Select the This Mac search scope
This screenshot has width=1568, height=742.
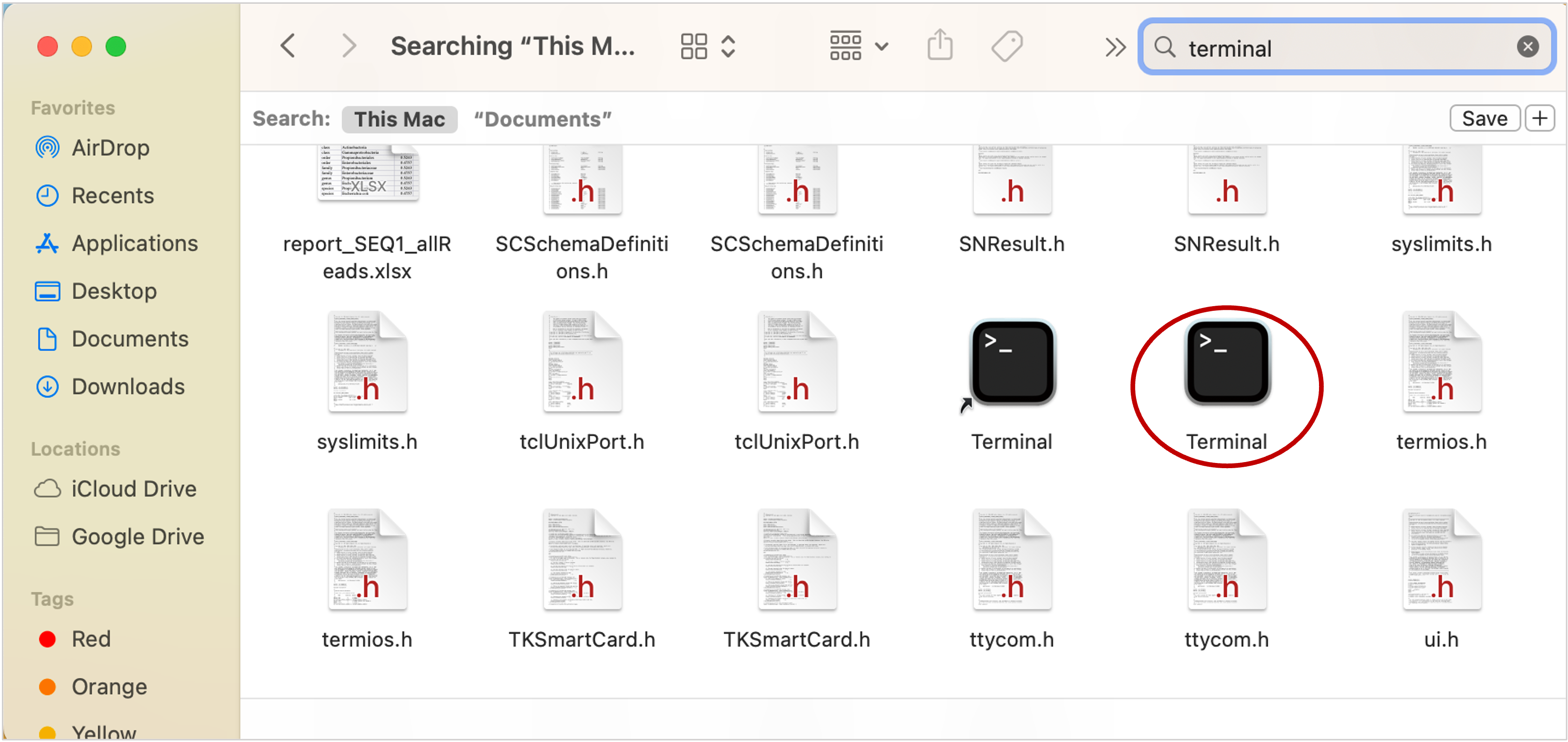click(399, 119)
